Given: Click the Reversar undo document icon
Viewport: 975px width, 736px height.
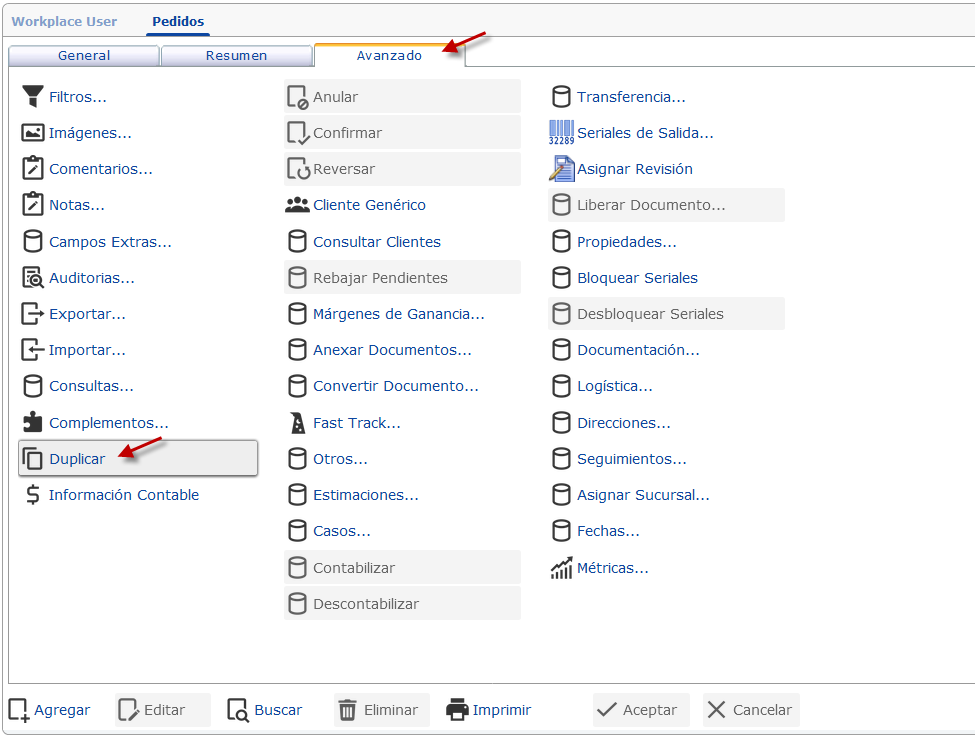Looking at the screenshot, I should click(x=298, y=168).
